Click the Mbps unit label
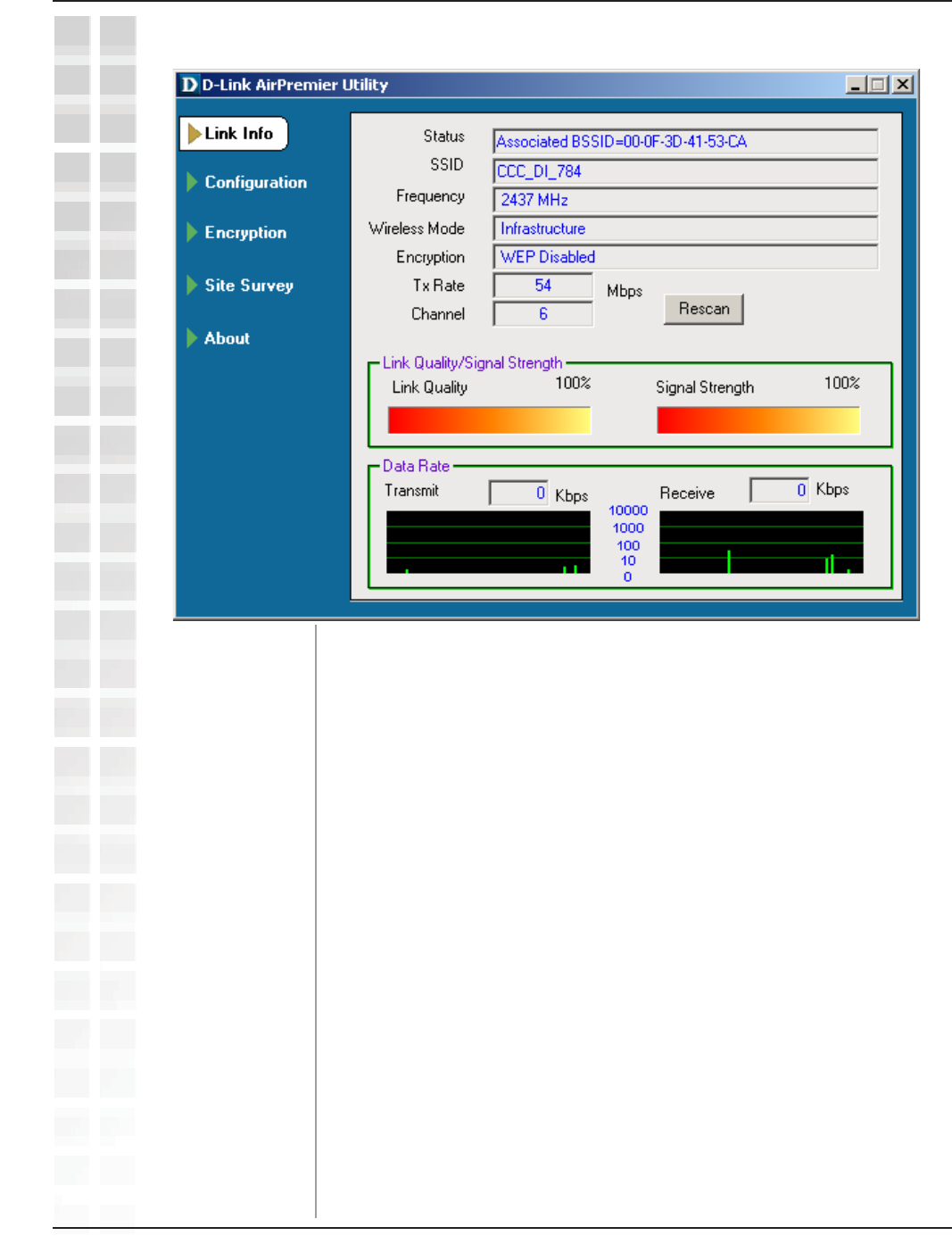 tap(625, 291)
